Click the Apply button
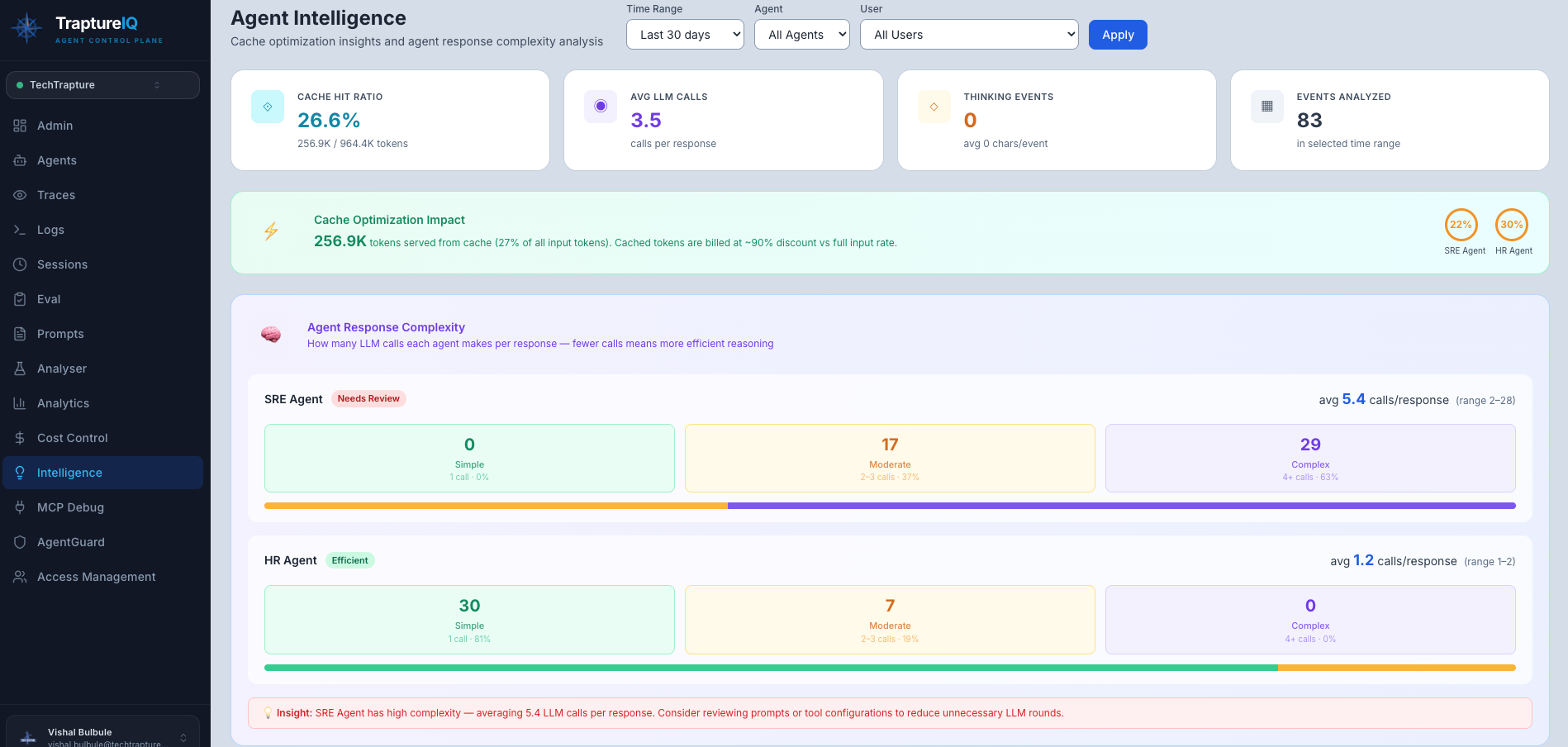Screen dimensions: 1568x747 coord(1117,35)
